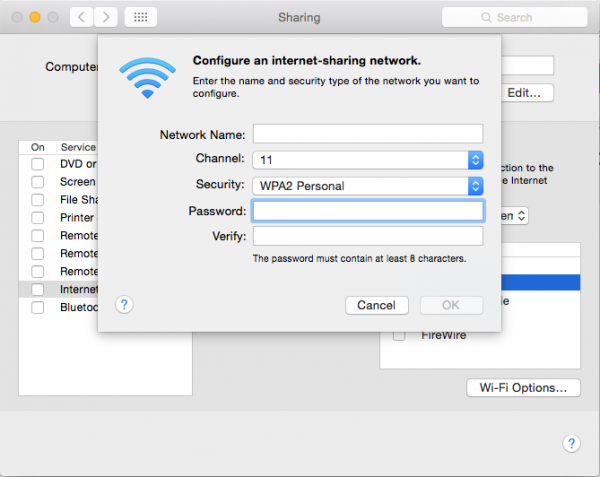600x477 pixels.
Task: Click the forward navigation arrow in toolbar
Action: 106,18
